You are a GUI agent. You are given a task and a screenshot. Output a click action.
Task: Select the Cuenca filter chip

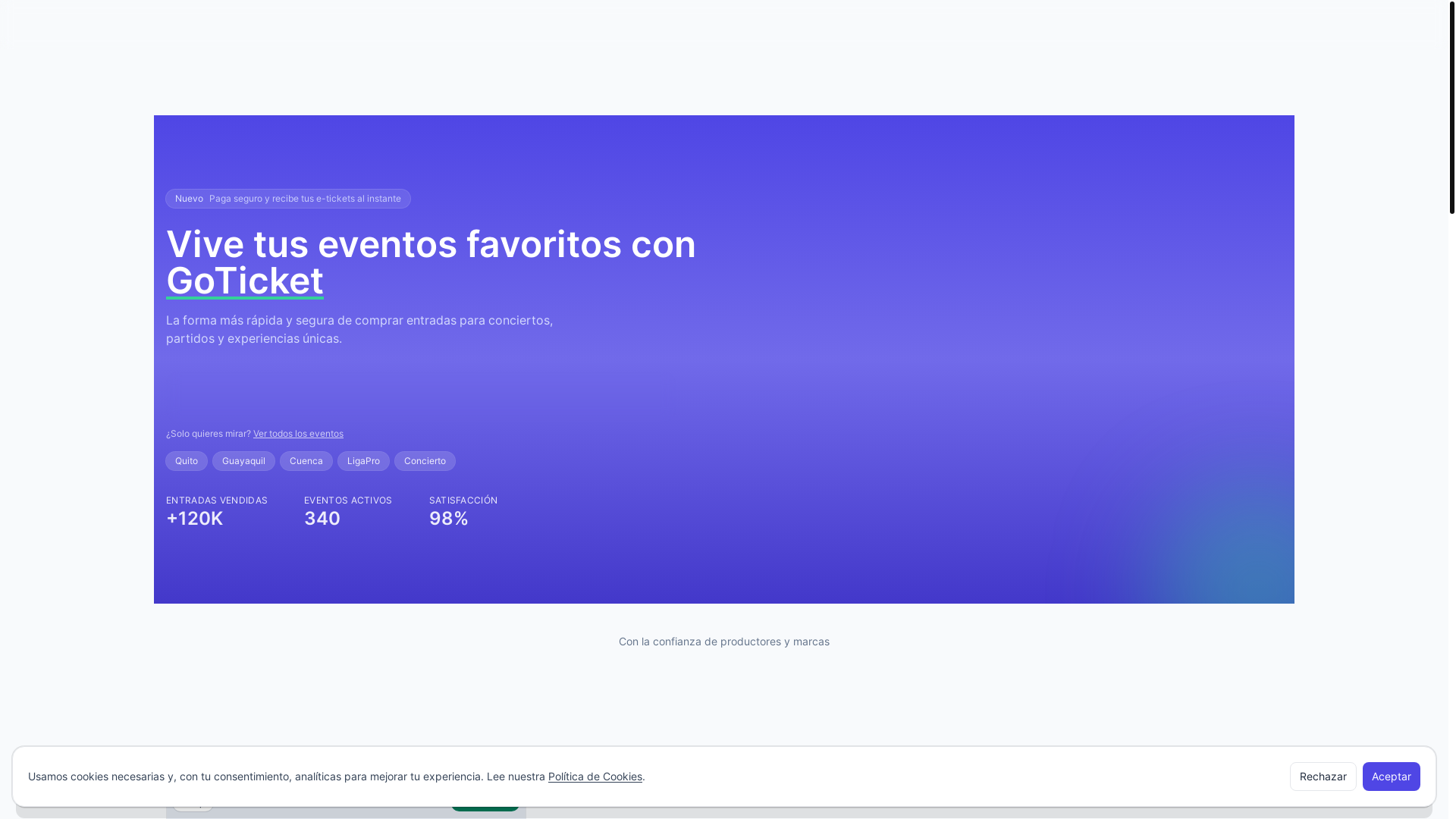(306, 461)
